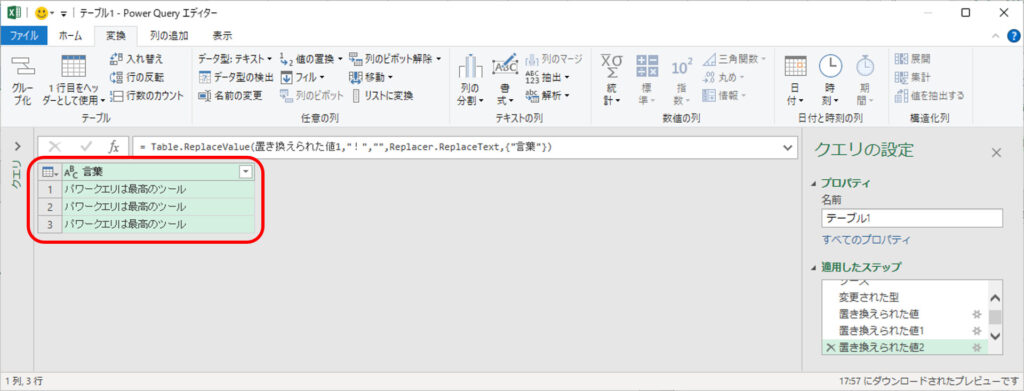Screen dimensions: 1024x391
Task: Click 値を抽出する command
Action: click(930, 95)
